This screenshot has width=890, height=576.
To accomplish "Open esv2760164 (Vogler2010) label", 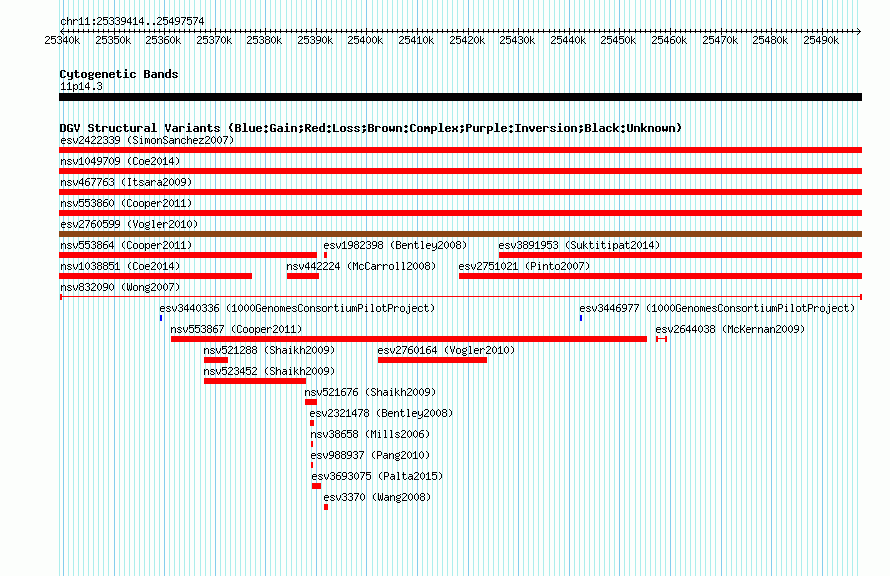I will click(446, 350).
